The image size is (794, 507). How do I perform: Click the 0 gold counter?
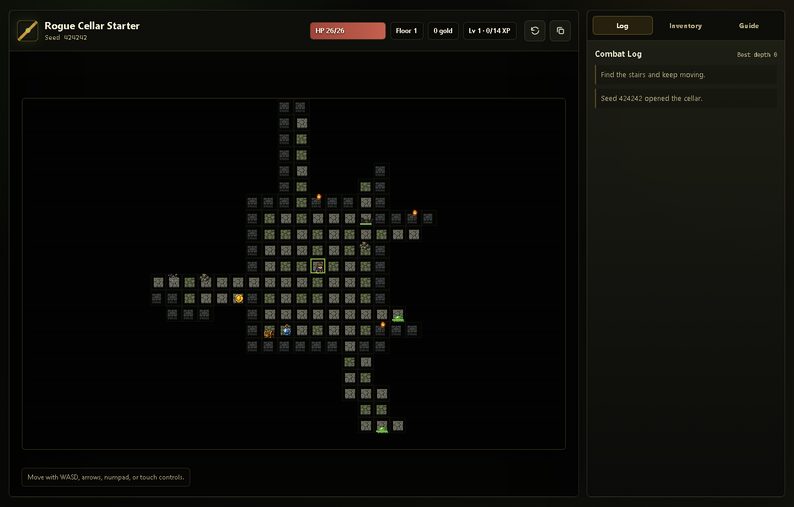point(443,31)
